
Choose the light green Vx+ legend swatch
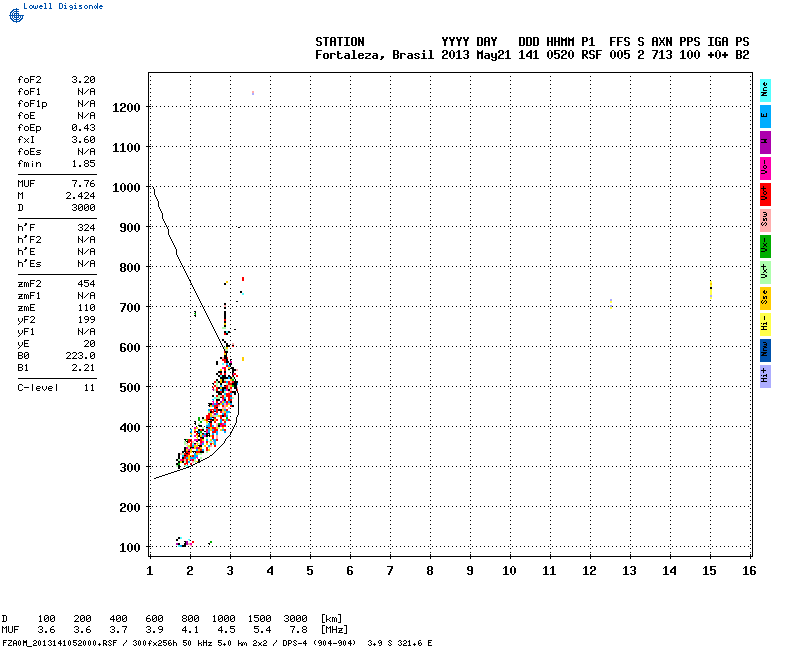point(765,272)
